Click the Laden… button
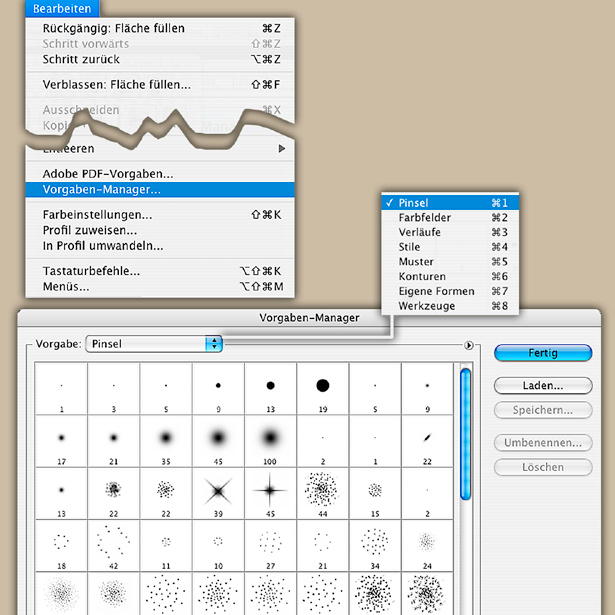Viewport: 615px width, 615px height. click(x=543, y=386)
